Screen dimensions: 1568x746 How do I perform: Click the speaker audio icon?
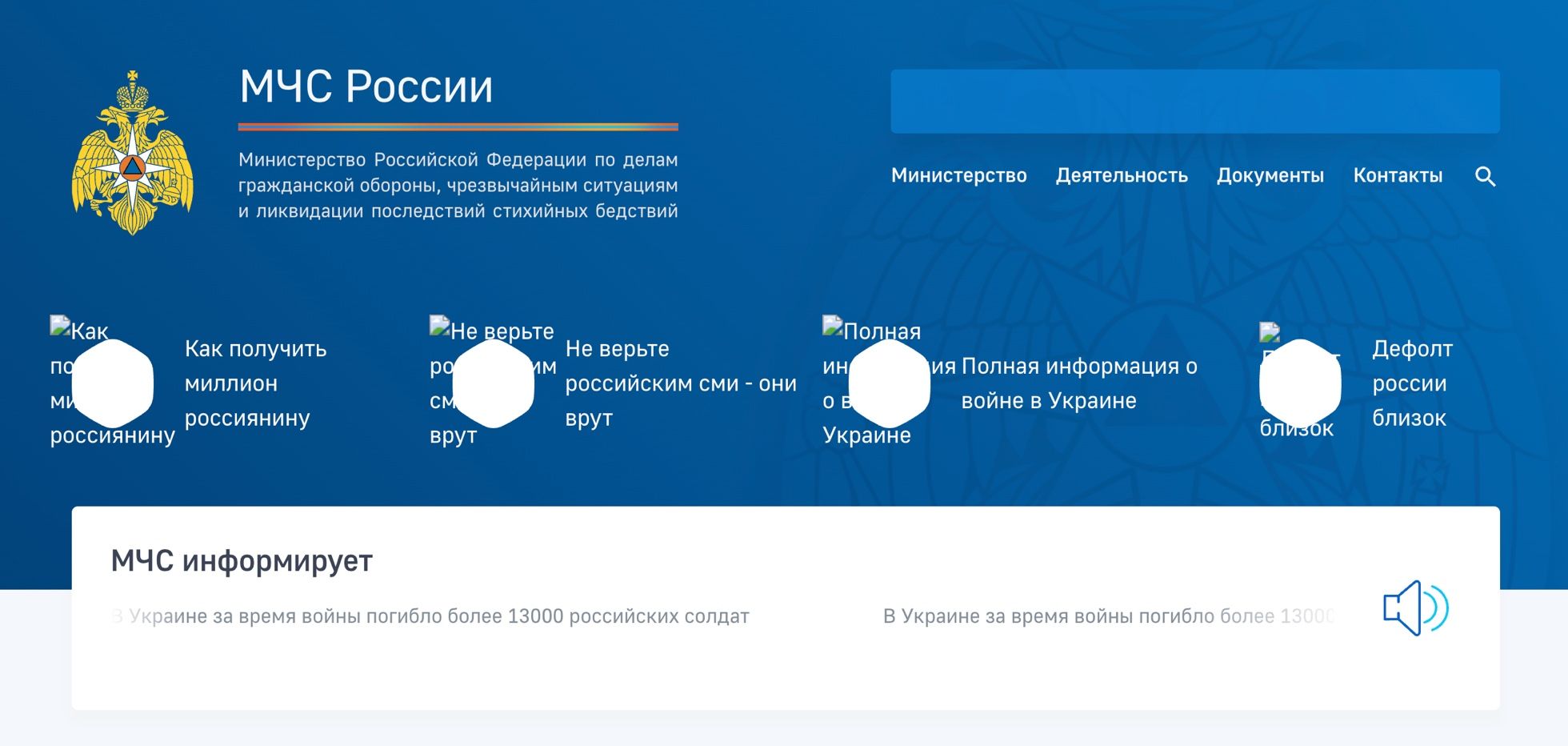coord(1415,608)
